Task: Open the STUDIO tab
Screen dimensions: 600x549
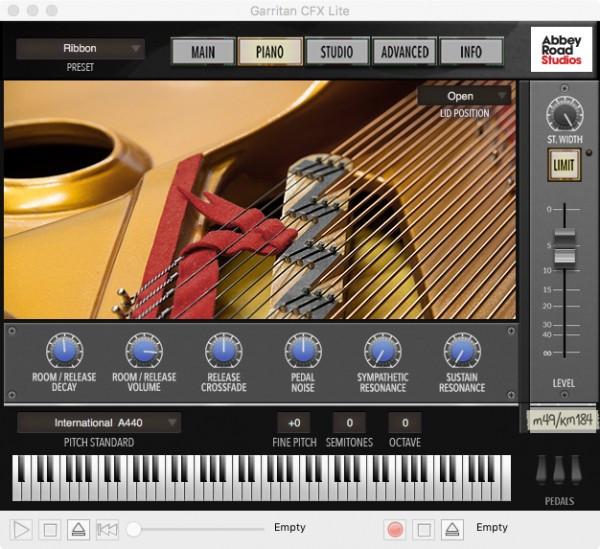Action: tap(337, 52)
